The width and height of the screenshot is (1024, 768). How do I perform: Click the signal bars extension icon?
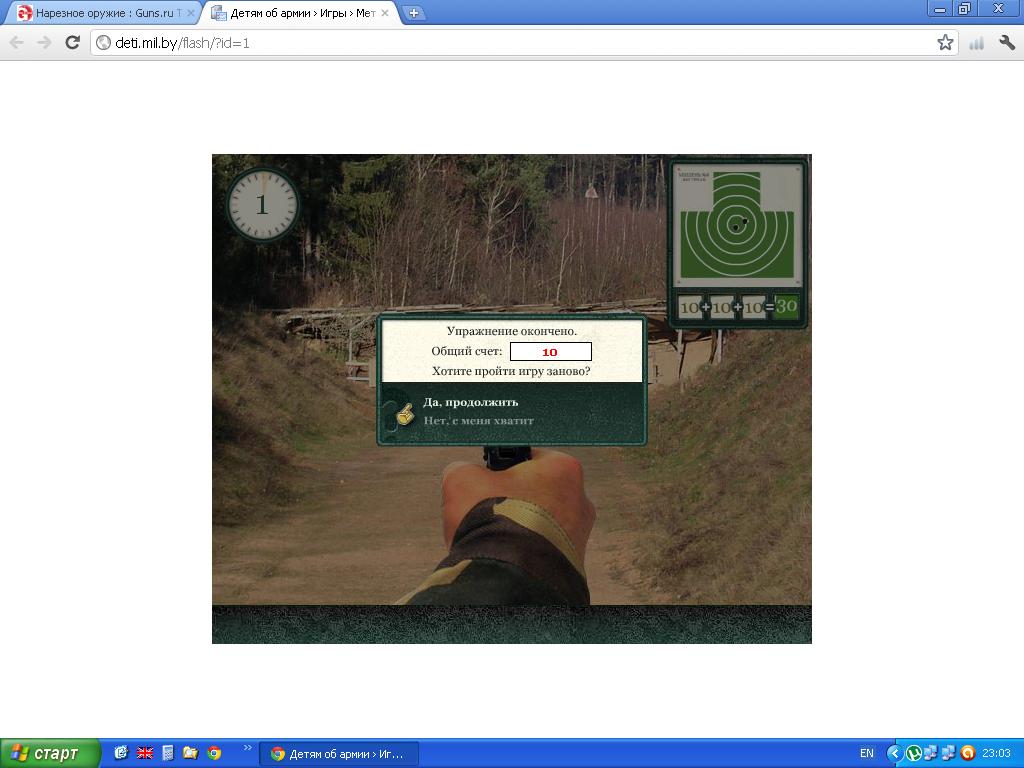976,43
